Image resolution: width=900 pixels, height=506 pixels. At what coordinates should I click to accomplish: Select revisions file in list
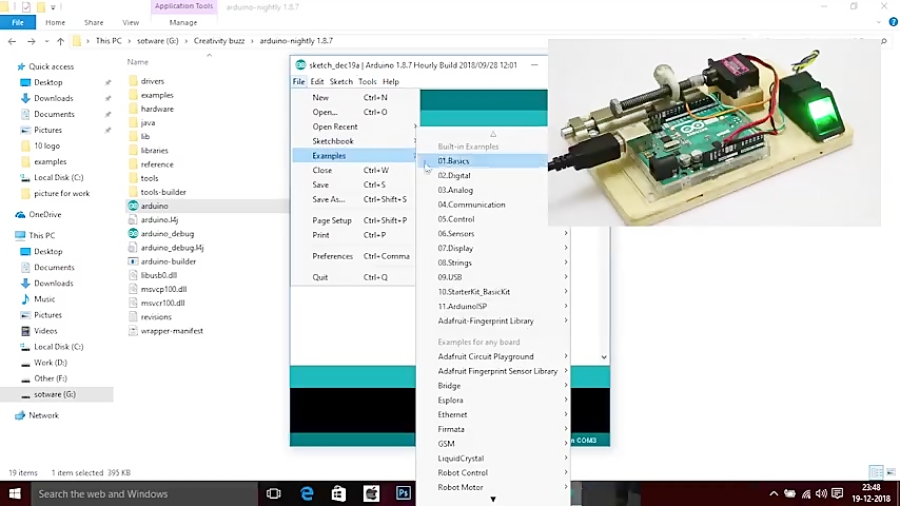coord(156,317)
